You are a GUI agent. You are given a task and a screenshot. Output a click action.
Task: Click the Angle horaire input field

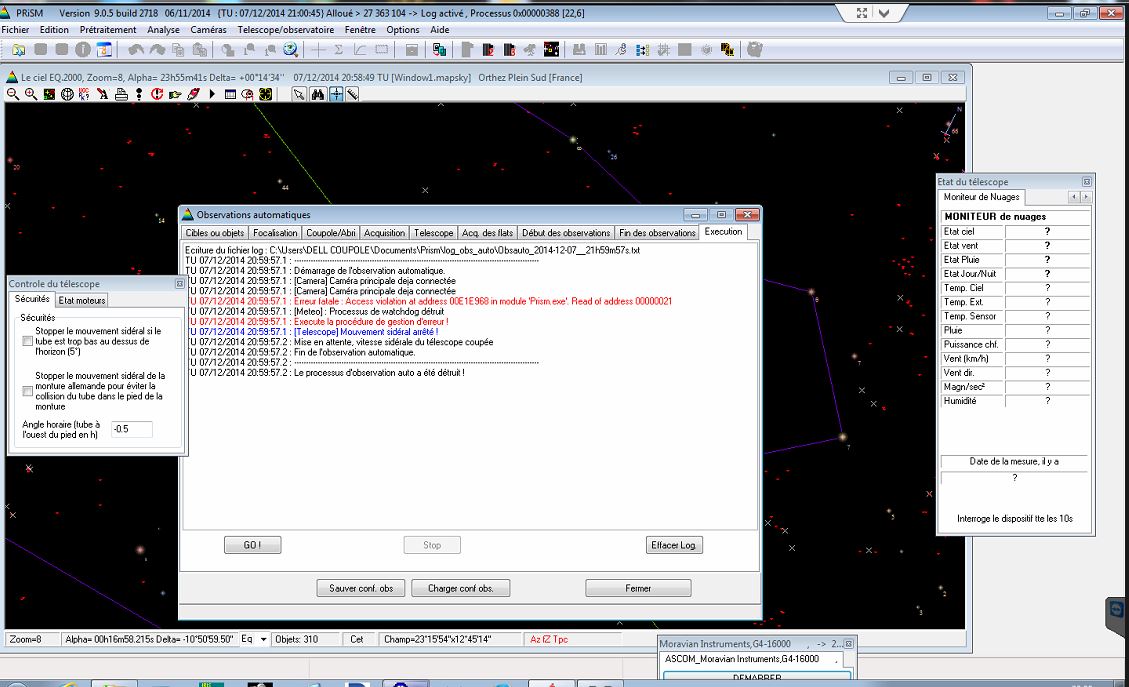(132, 429)
